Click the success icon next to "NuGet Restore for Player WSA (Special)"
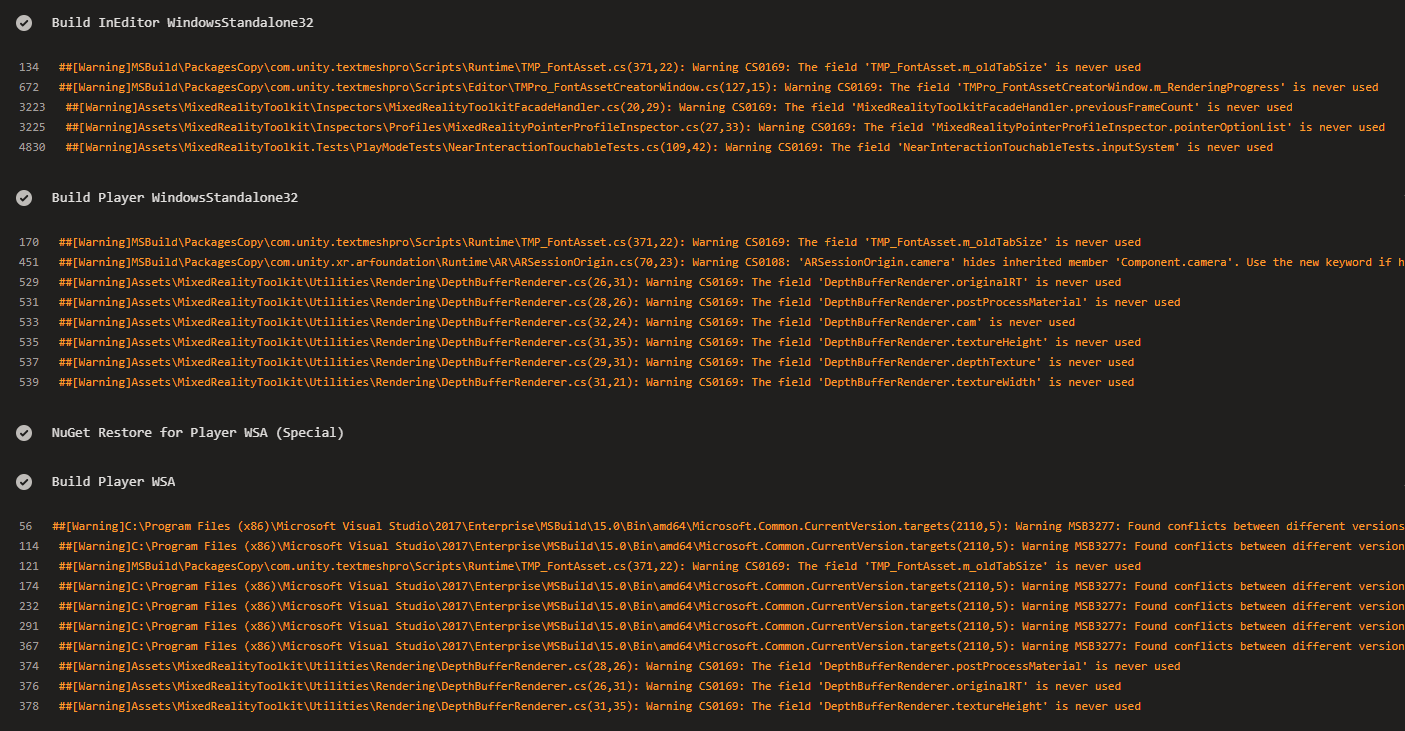The image size is (1405, 731). click(23, 432)
